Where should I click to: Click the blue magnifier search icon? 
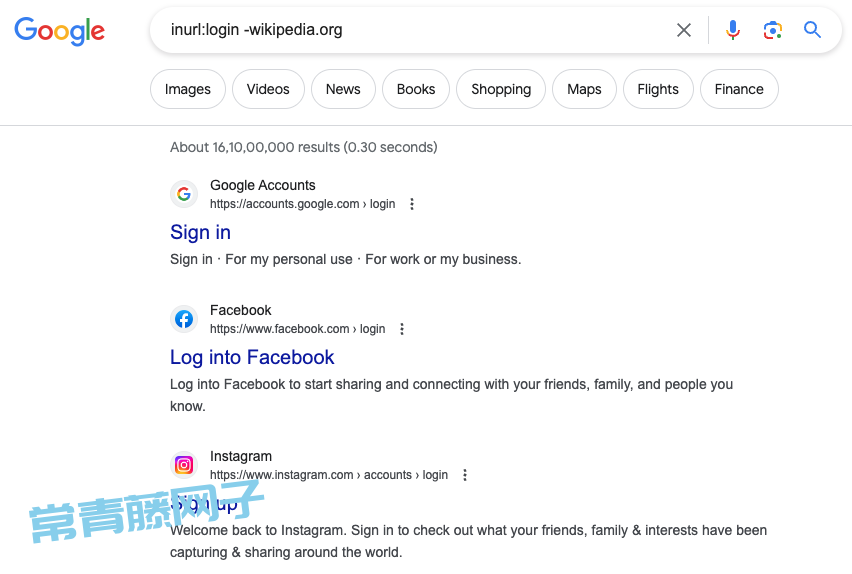tap(812, 29)
